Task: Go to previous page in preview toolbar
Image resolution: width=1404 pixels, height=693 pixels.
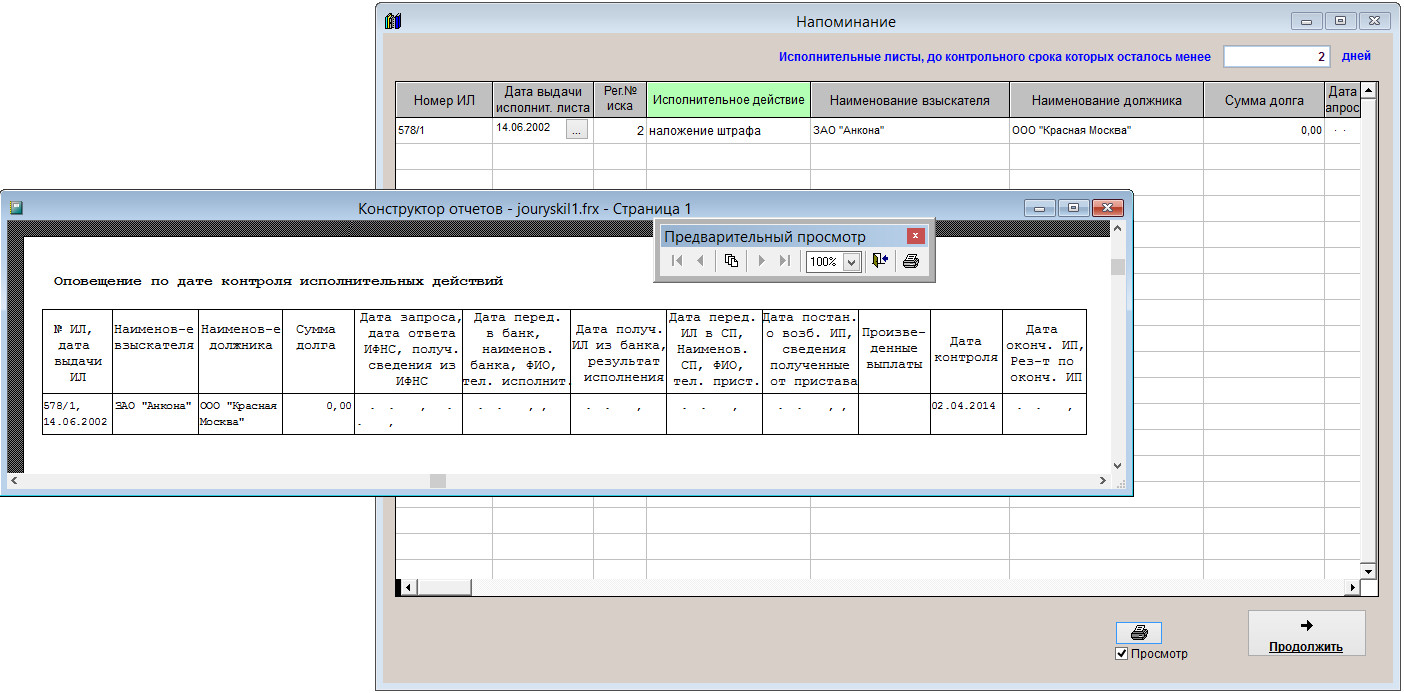Action: pos(700,261)
